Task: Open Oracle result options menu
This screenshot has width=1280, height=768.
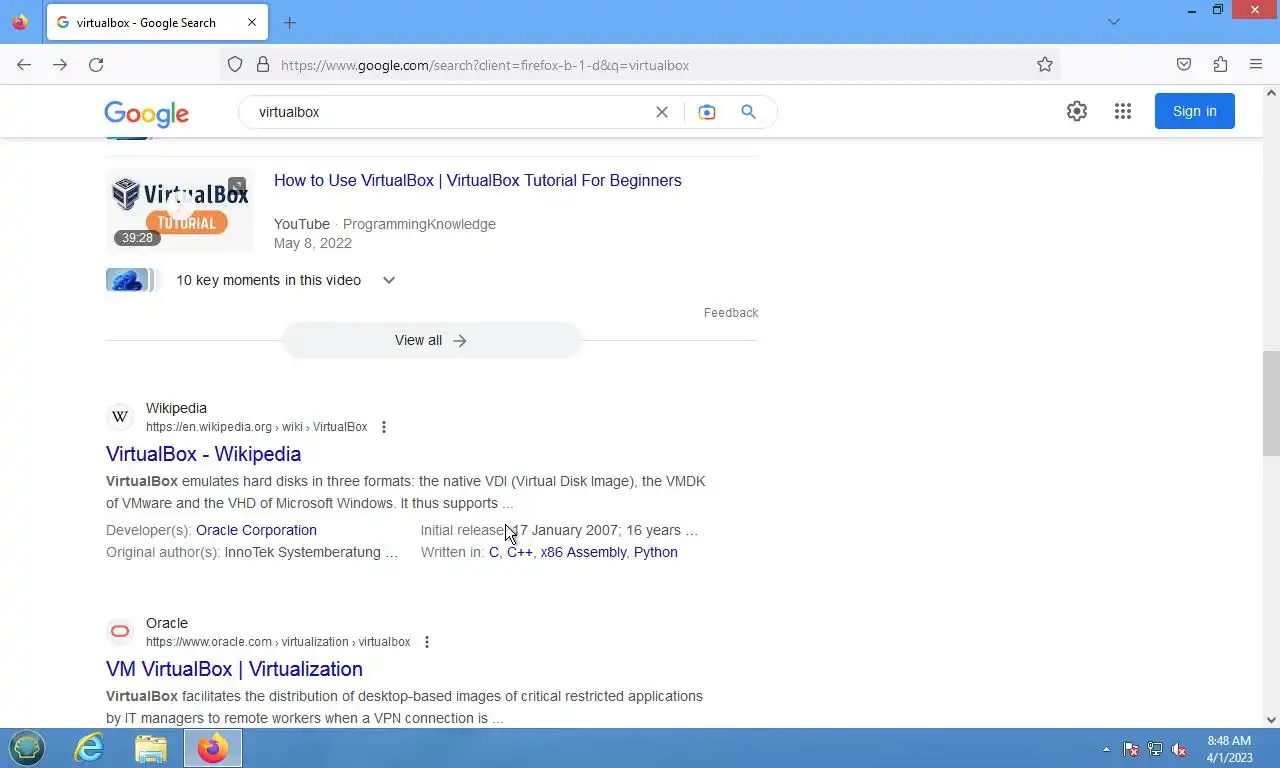Action: click(x=427, y=642)
